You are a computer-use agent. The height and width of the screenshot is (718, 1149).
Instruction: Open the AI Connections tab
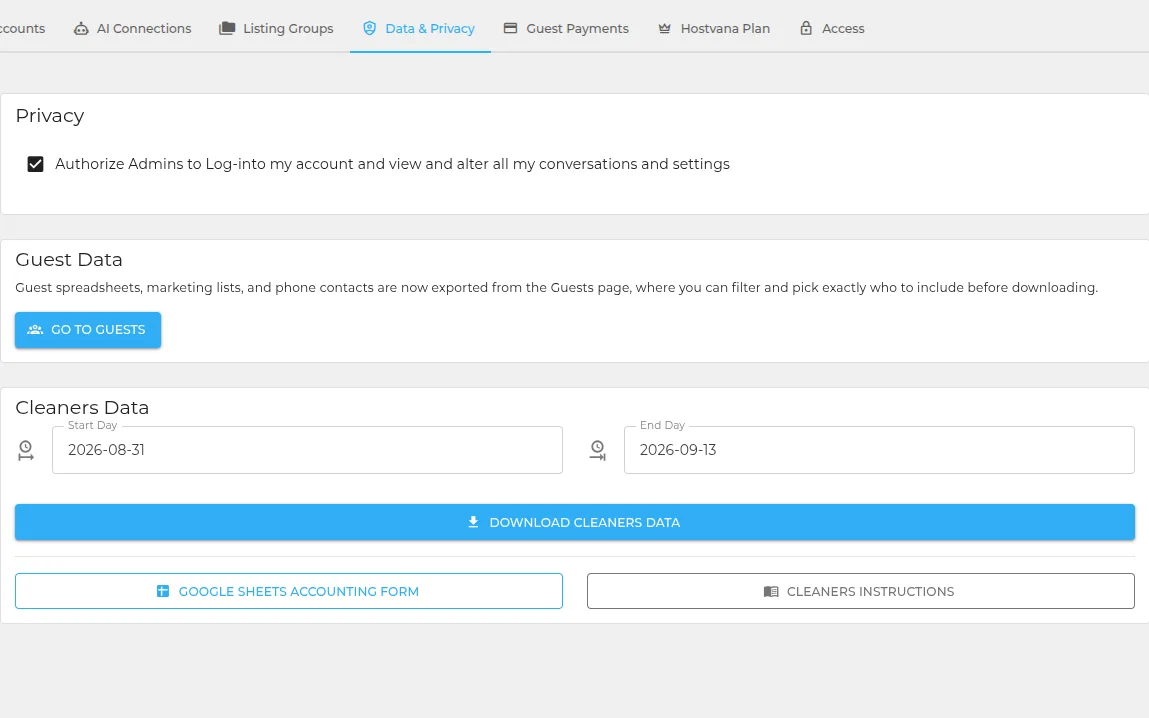(x=133, y=29)
